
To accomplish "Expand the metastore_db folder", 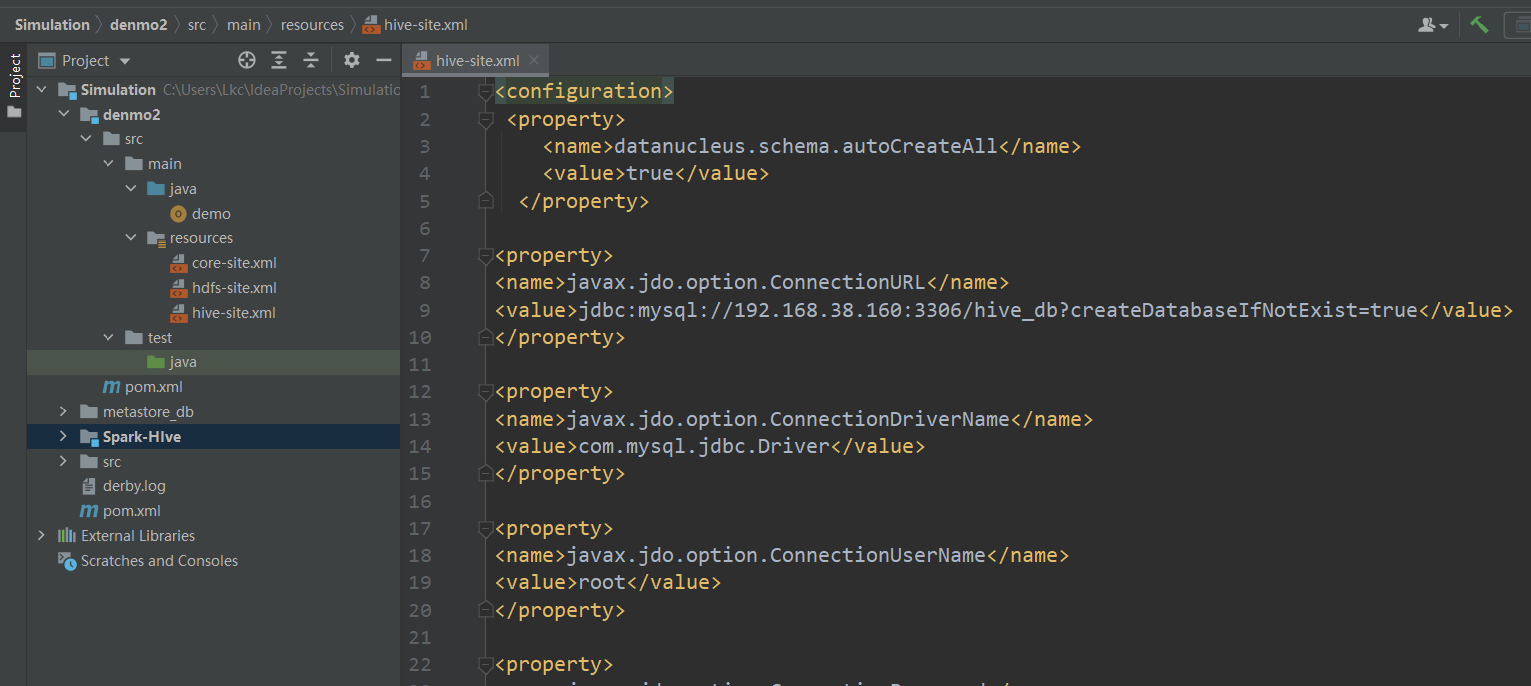I will point(64,411).
